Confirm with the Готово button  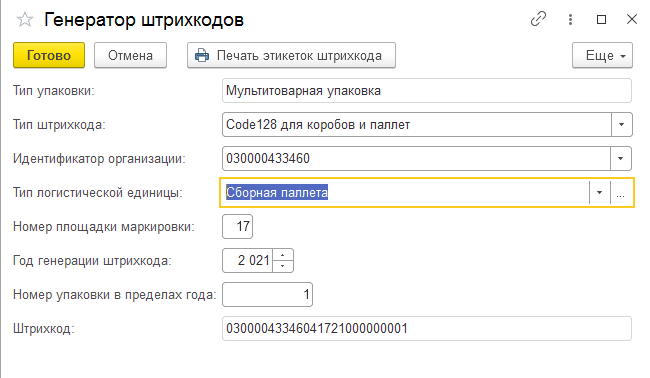pos(49,55)
